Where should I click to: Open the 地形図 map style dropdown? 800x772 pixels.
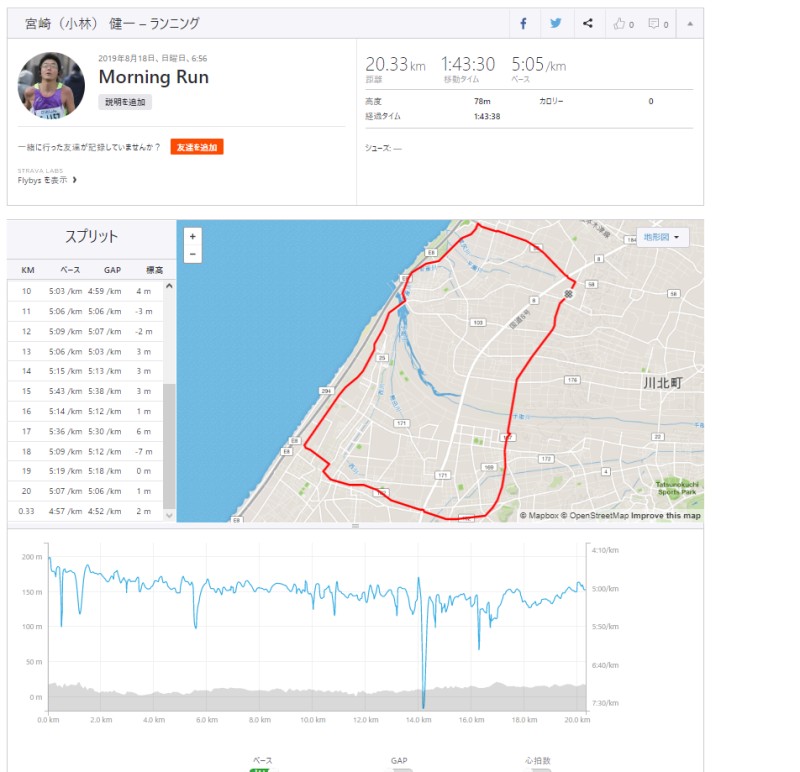[665, 237]
